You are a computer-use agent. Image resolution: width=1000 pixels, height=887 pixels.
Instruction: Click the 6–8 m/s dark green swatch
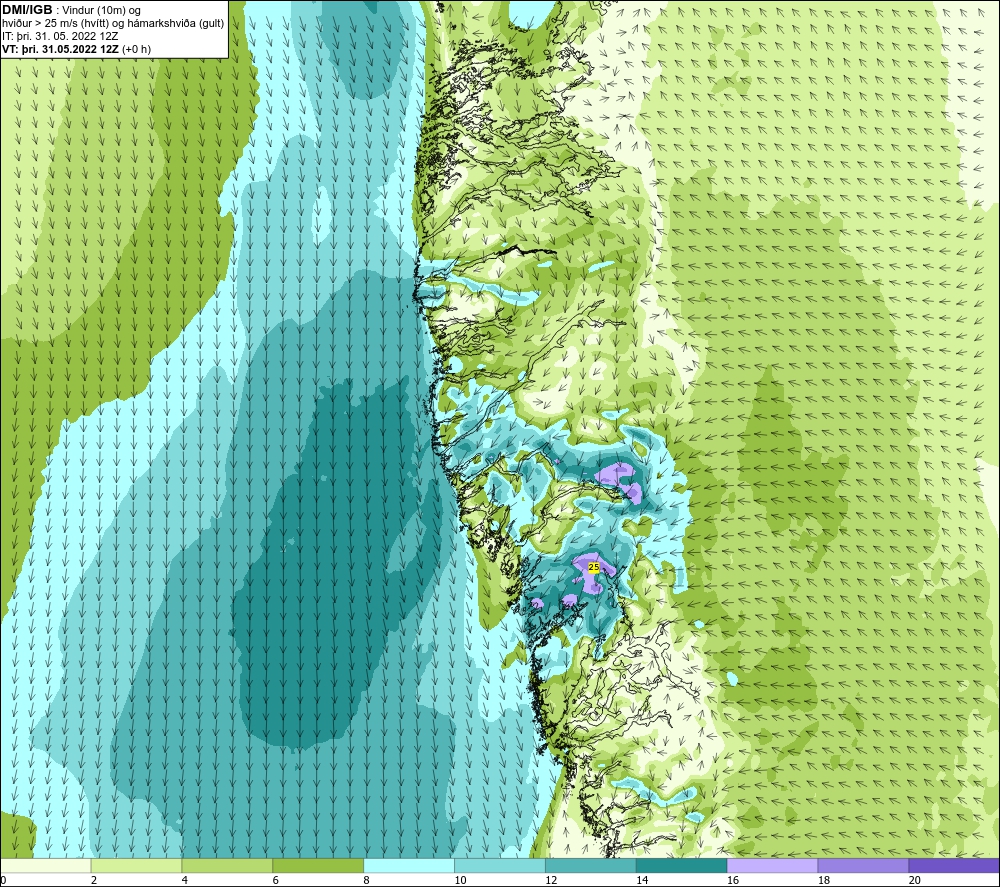(318, 865)
